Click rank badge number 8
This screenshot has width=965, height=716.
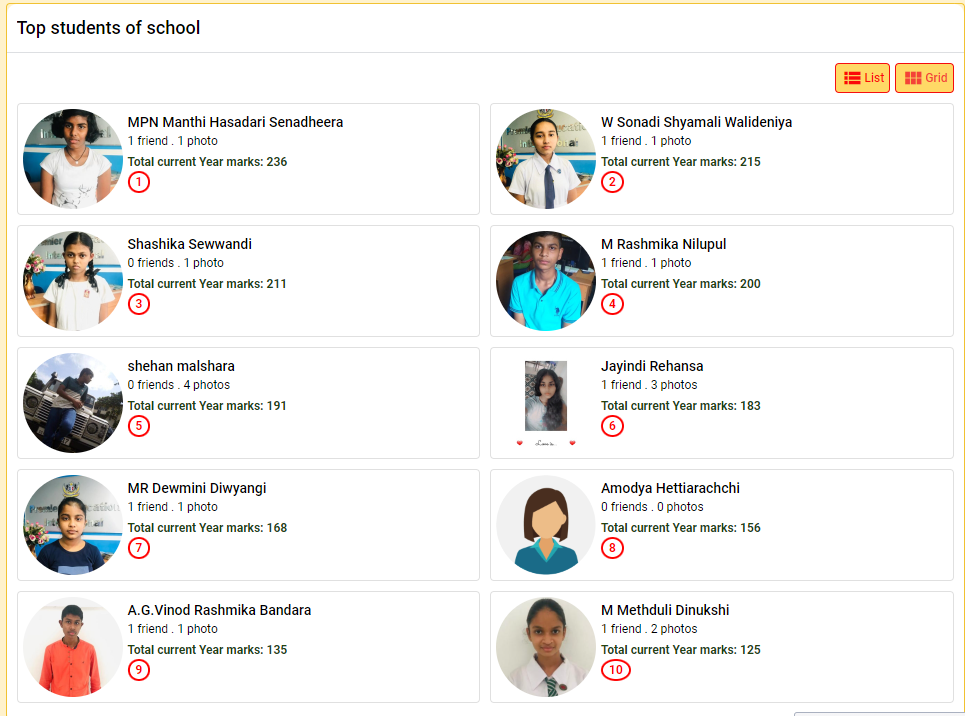612,548
